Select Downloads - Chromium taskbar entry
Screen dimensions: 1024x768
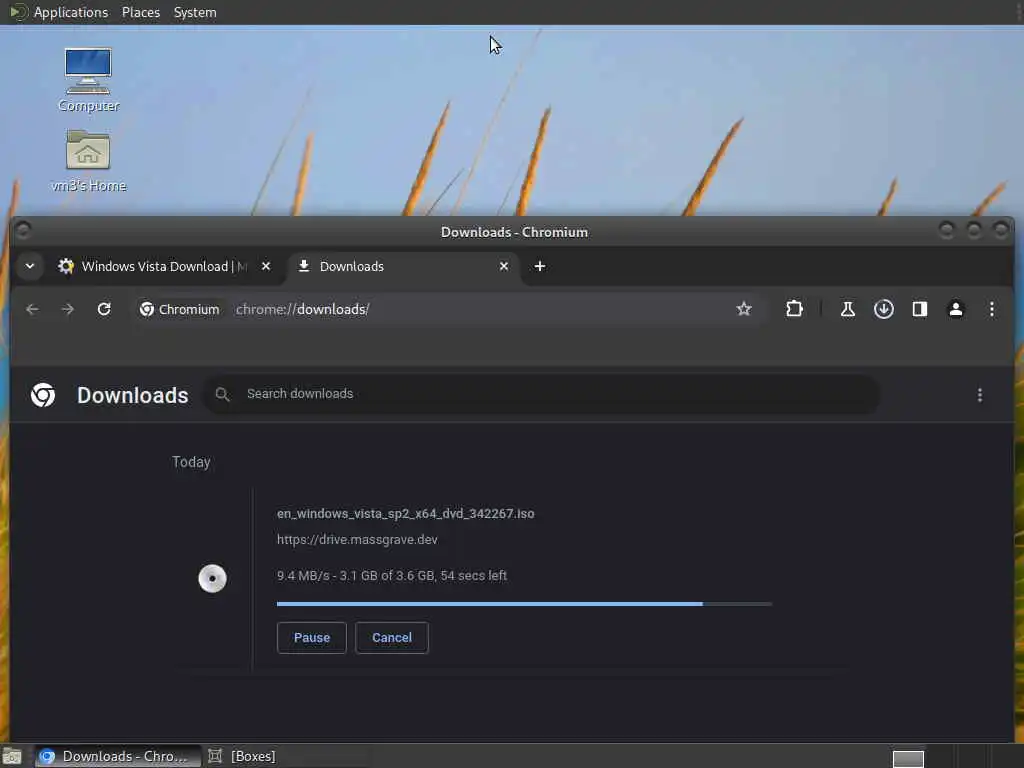point(118,756)
